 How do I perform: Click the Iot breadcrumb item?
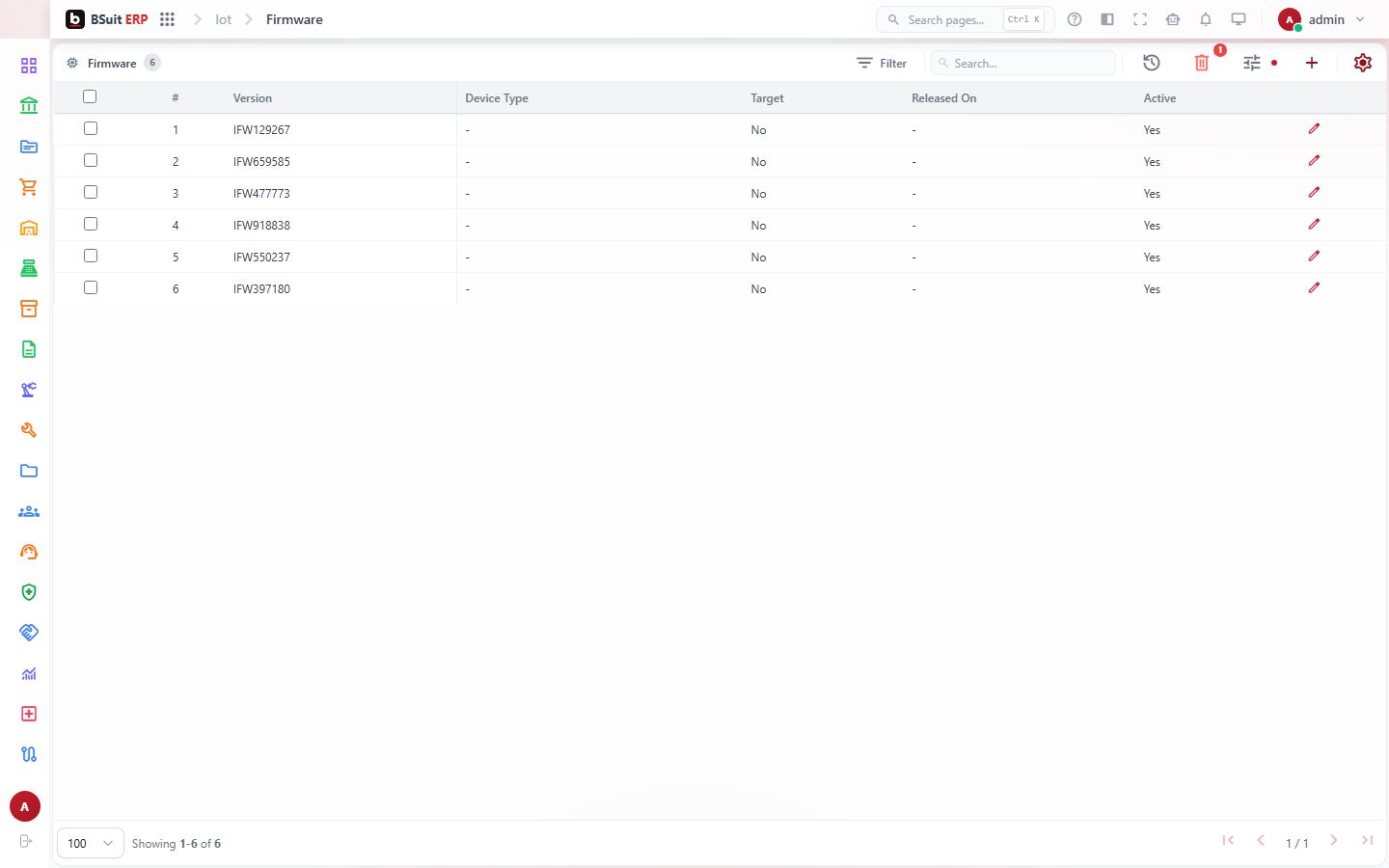pos(224,19)
